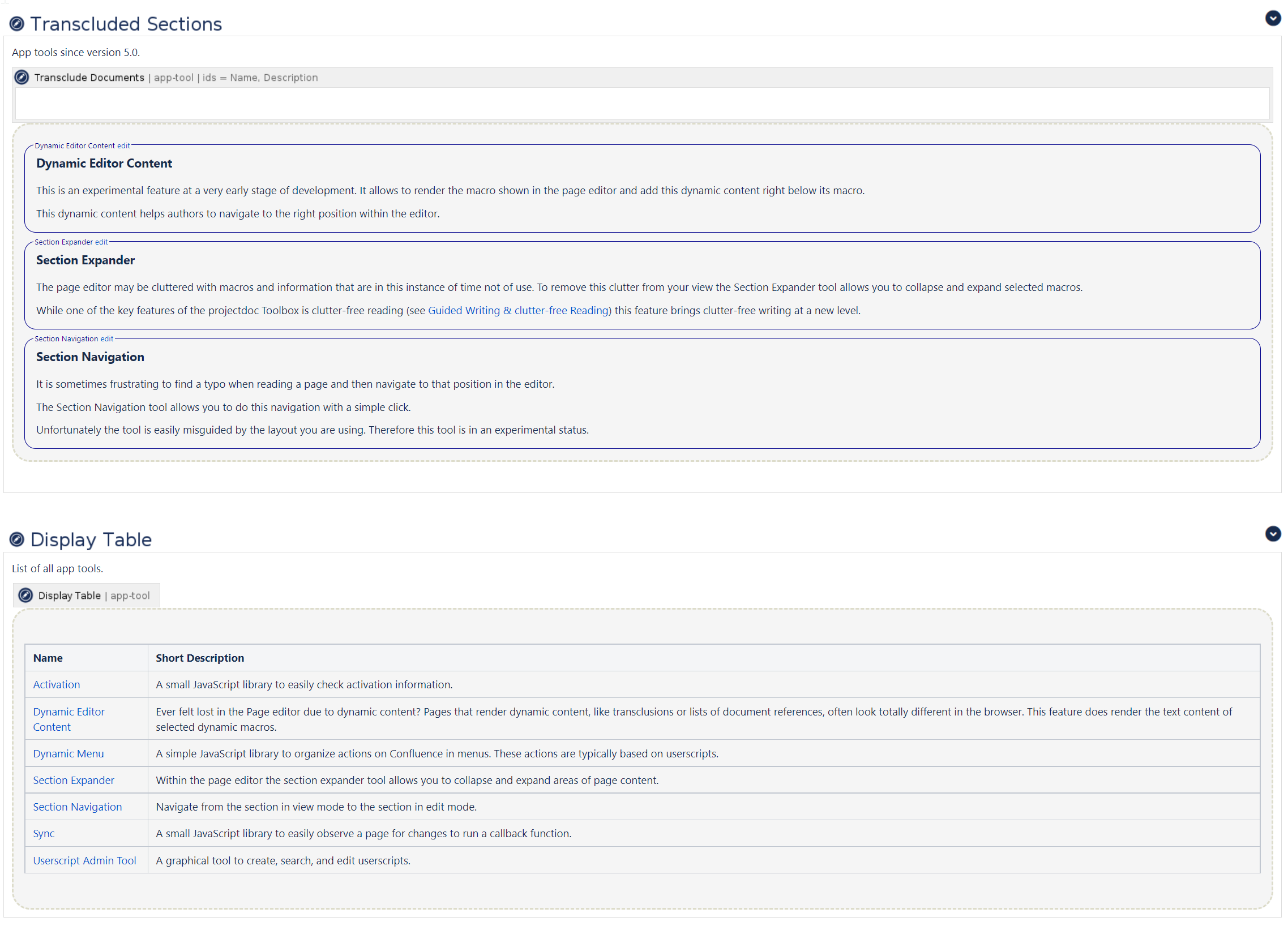Open Guided Writing & clutter-free Reading link
This screenshot has height=930, width=1288.
pyautogui.click(x=518, y=311)
